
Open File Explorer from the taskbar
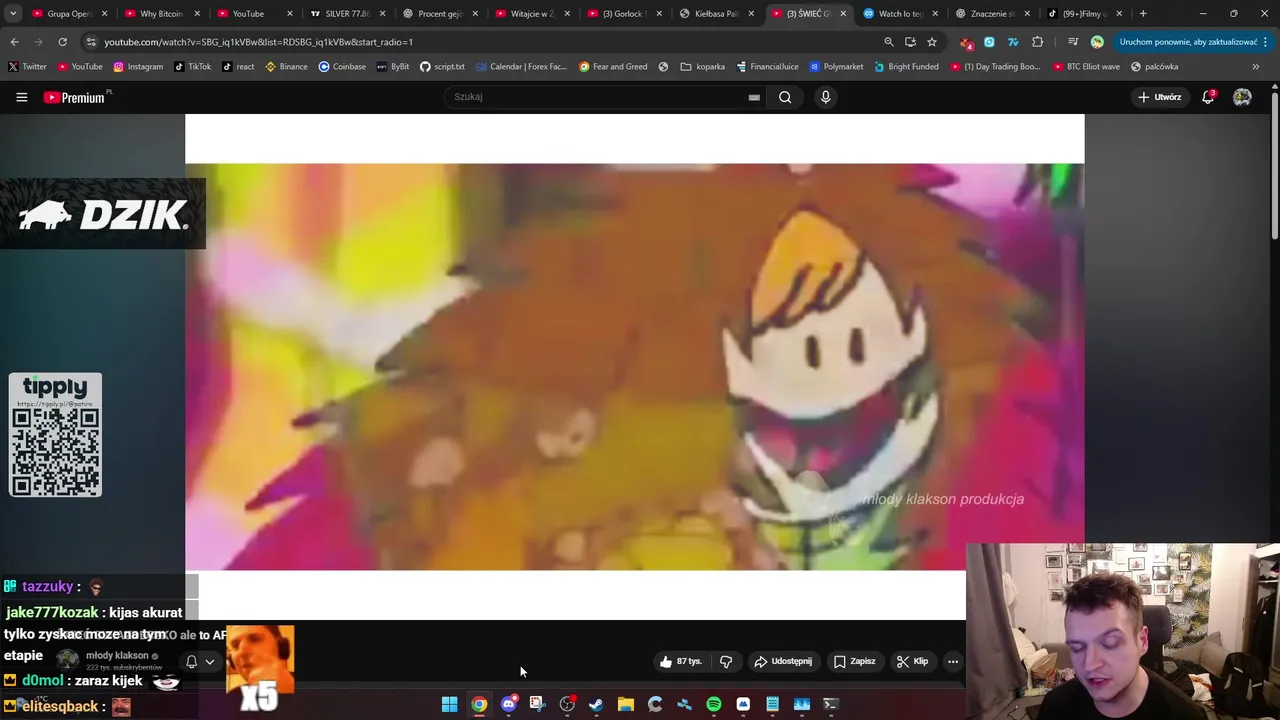click(x=625, y=704)
